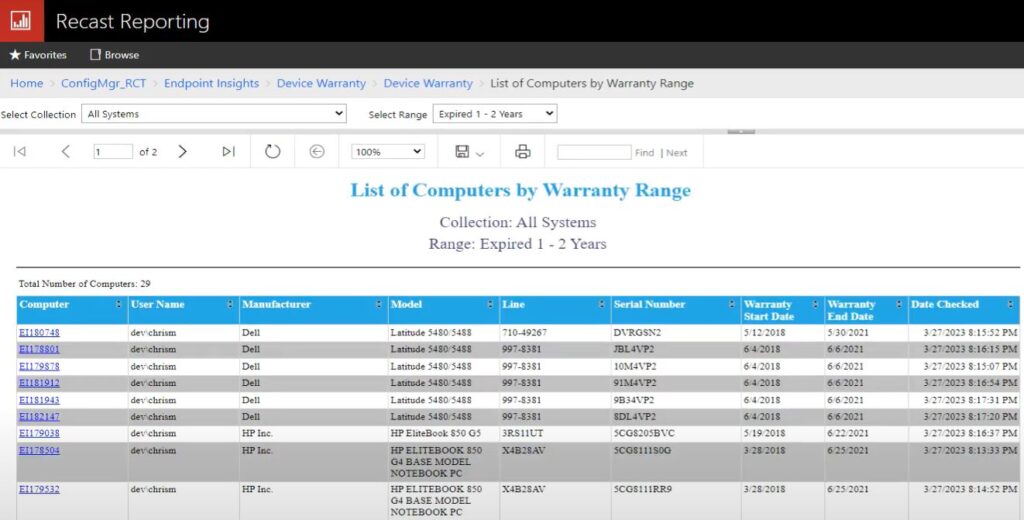This screenshot has height=520, width=1024.
Task: Open Favorites menu
Action: pyautogui.click(x=38, y=55)
